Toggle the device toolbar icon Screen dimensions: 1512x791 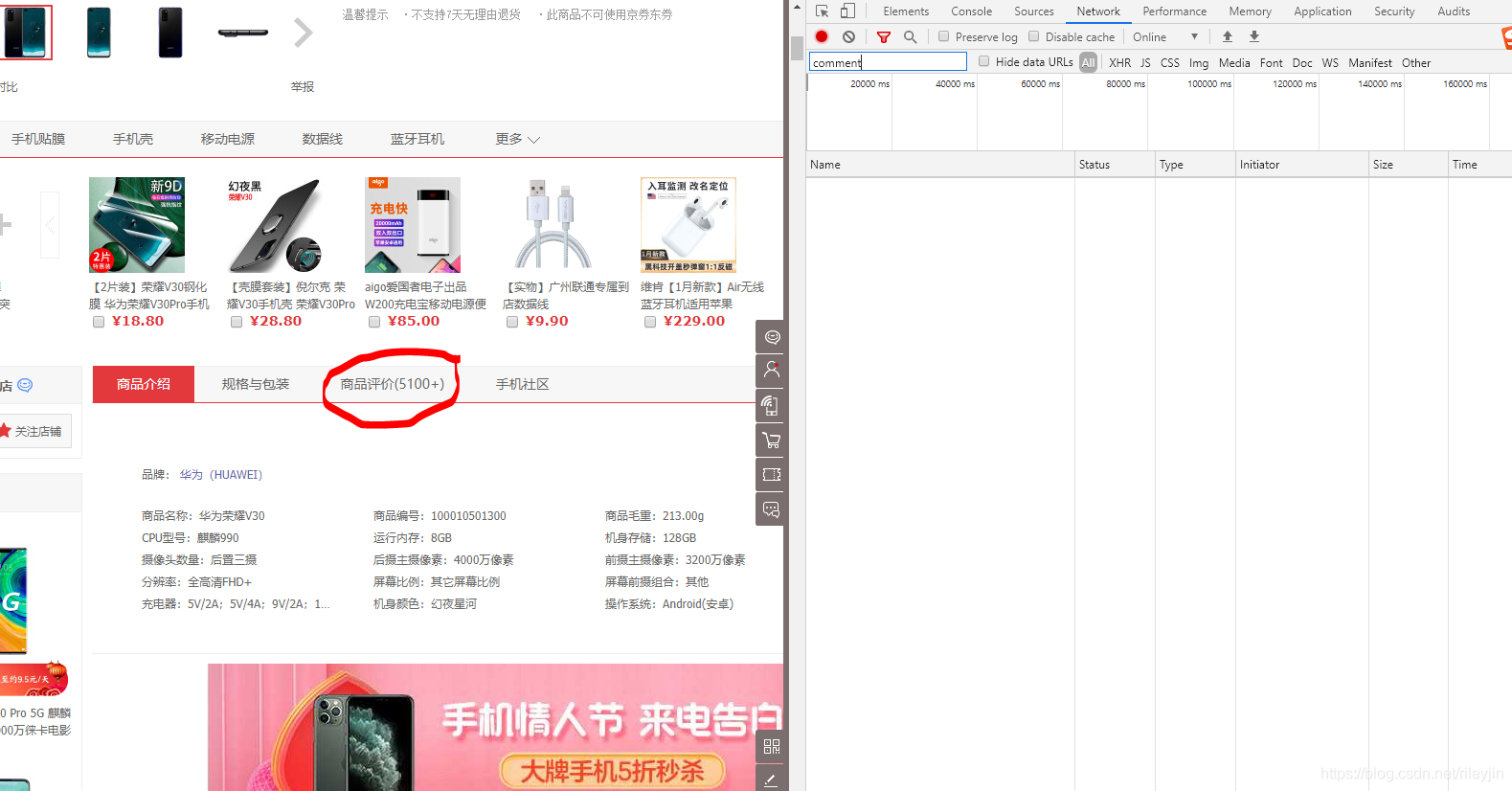(847, 11)
